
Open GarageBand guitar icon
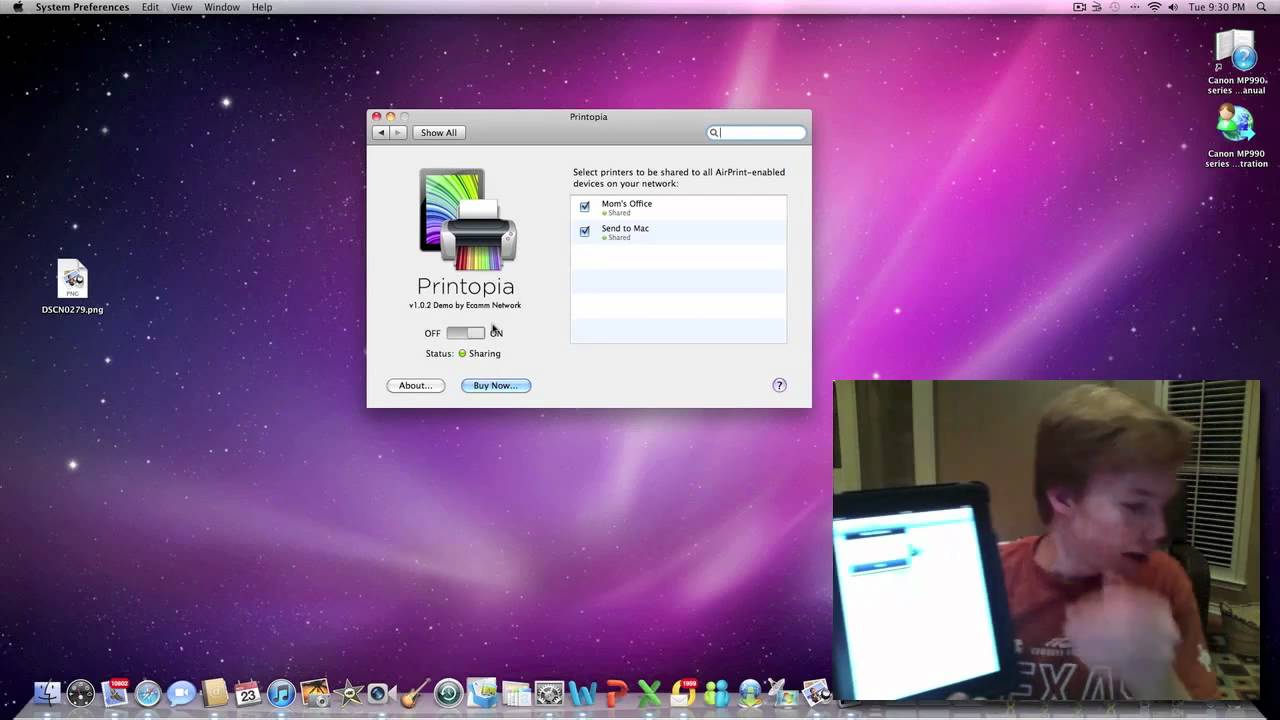415,692
